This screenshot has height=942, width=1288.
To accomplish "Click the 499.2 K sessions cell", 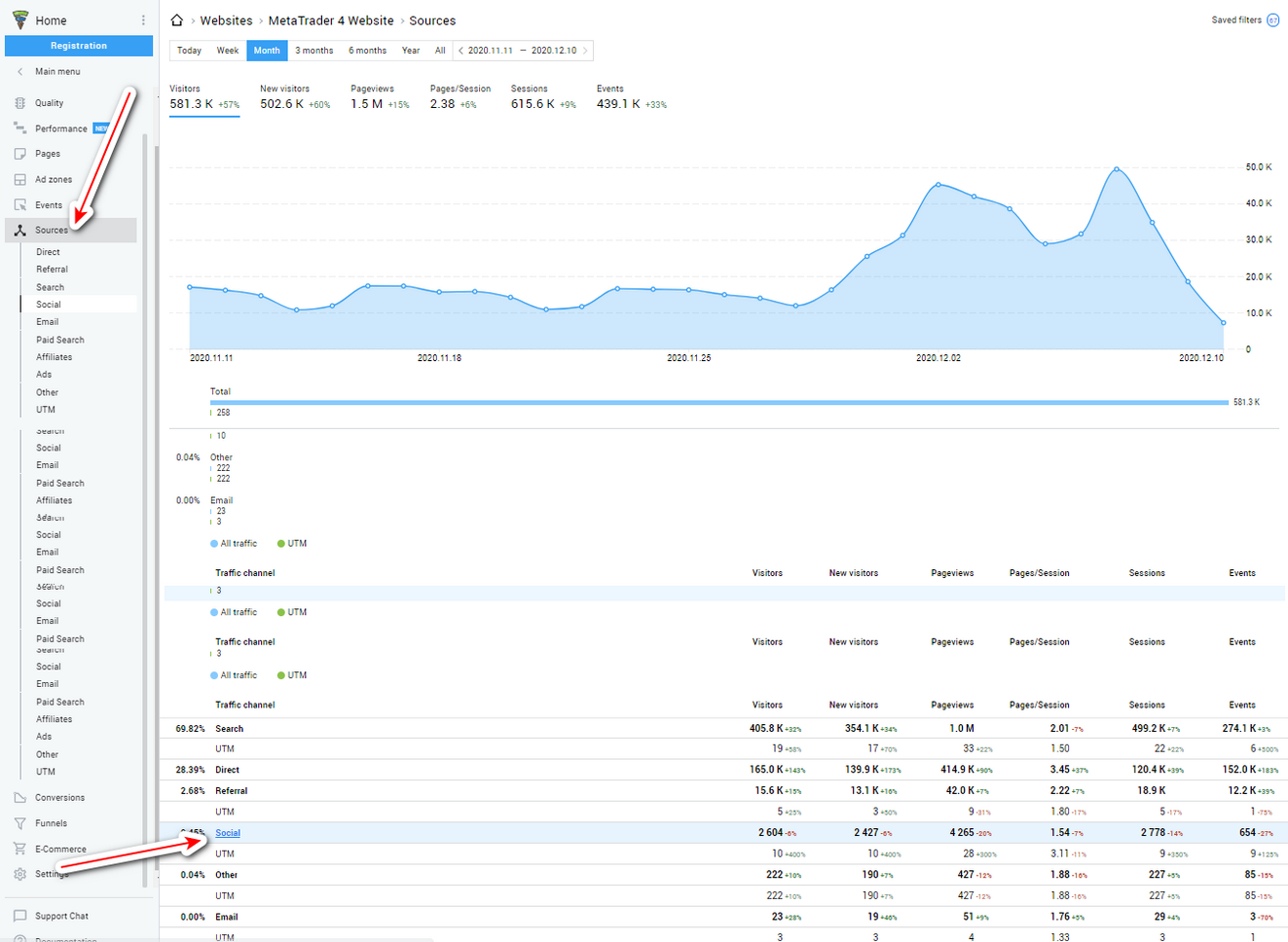I will (1156, 729).
